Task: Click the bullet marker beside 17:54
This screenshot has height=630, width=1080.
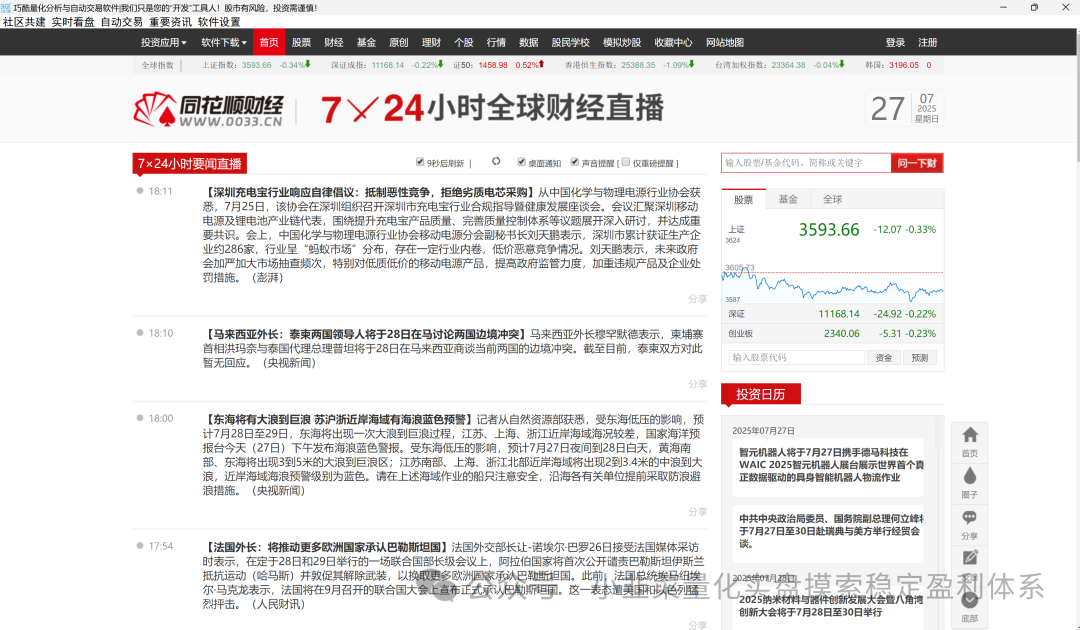Action: point(140,545)
